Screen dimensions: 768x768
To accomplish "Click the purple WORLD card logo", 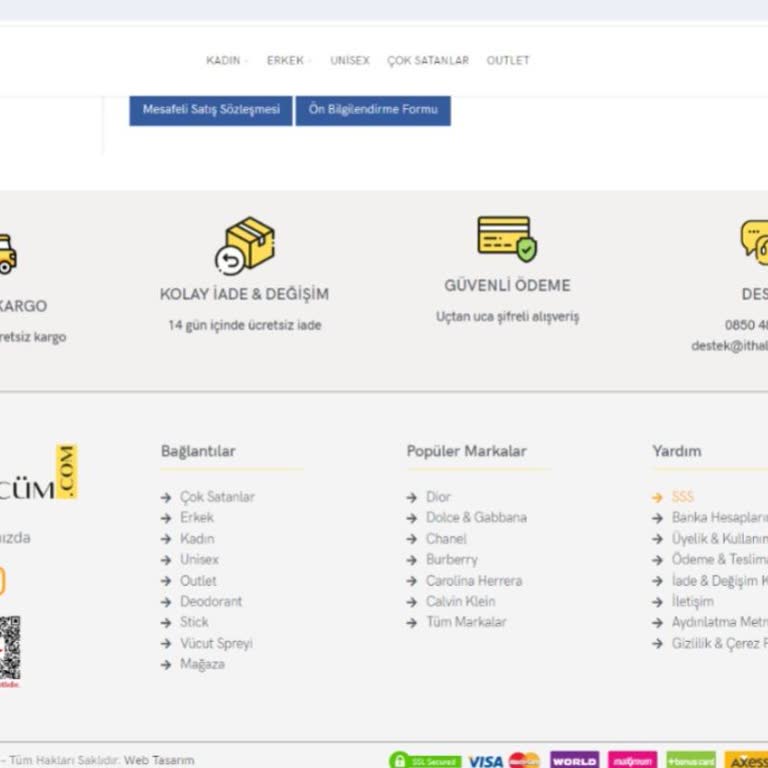I will [x=575, y=760].
